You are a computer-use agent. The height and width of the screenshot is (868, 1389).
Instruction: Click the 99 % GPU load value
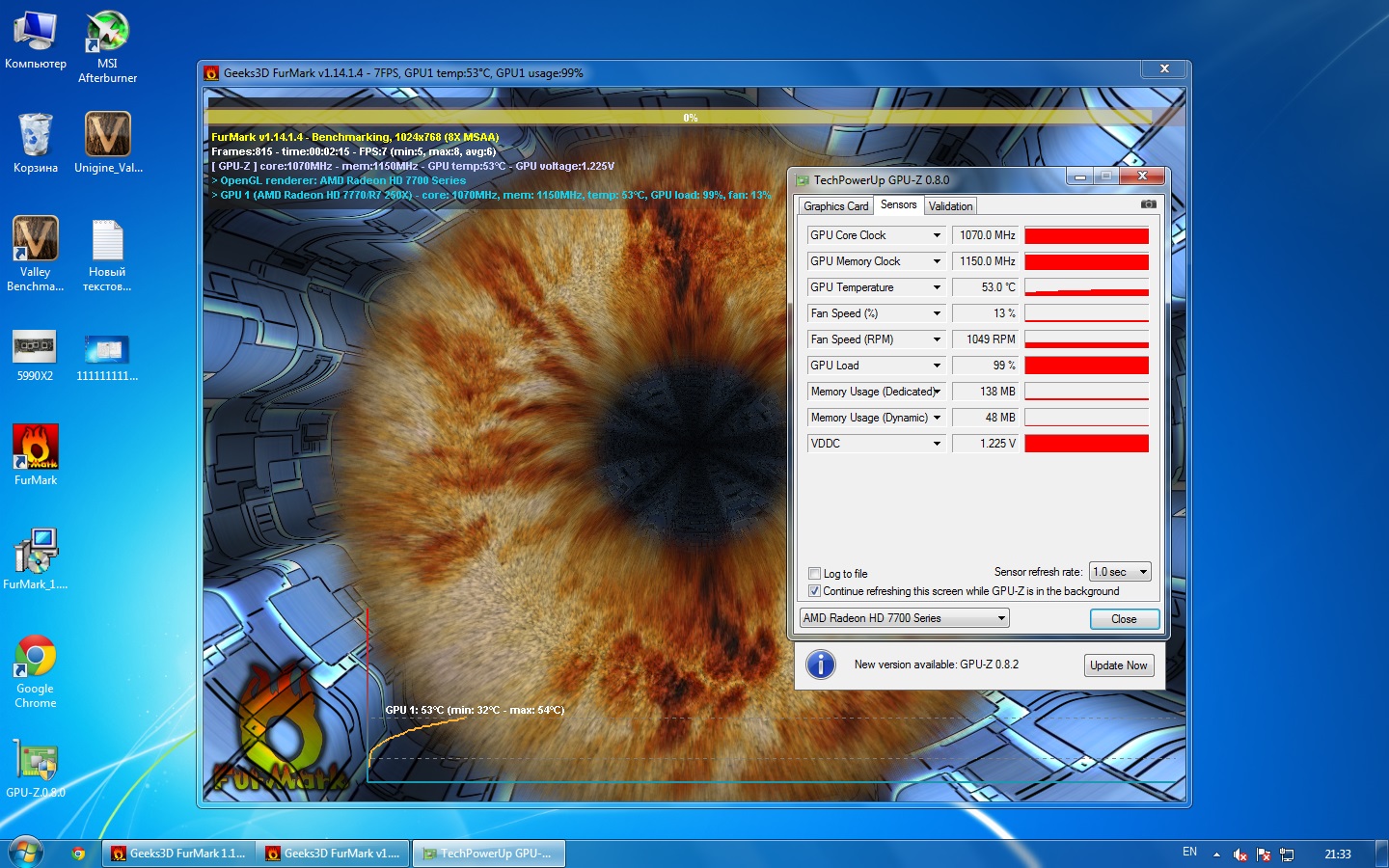click(x=986, y=366)
